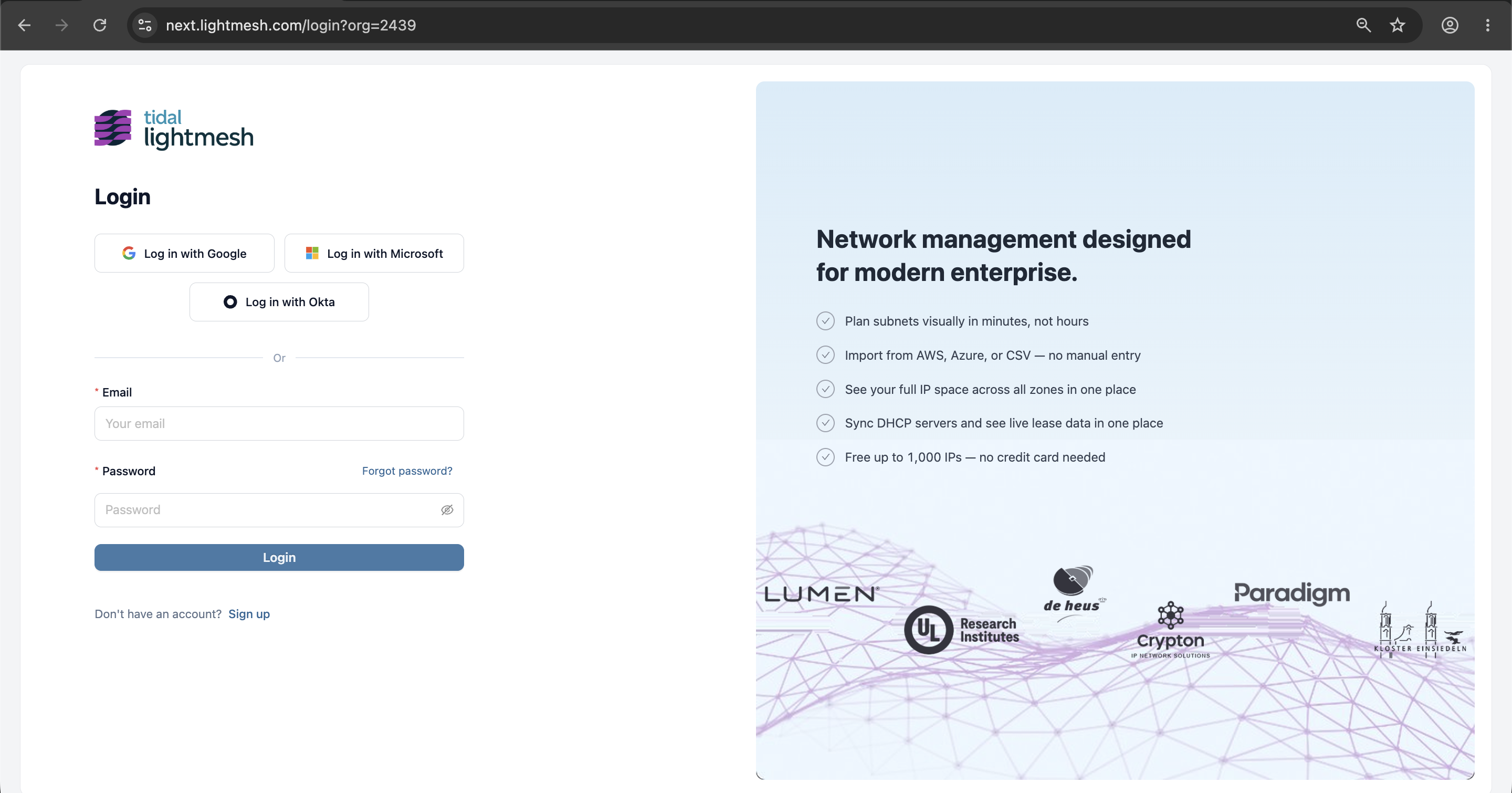Submit with the blue Login button
The image size is (1512, 793).
click(x=279, y=558)
